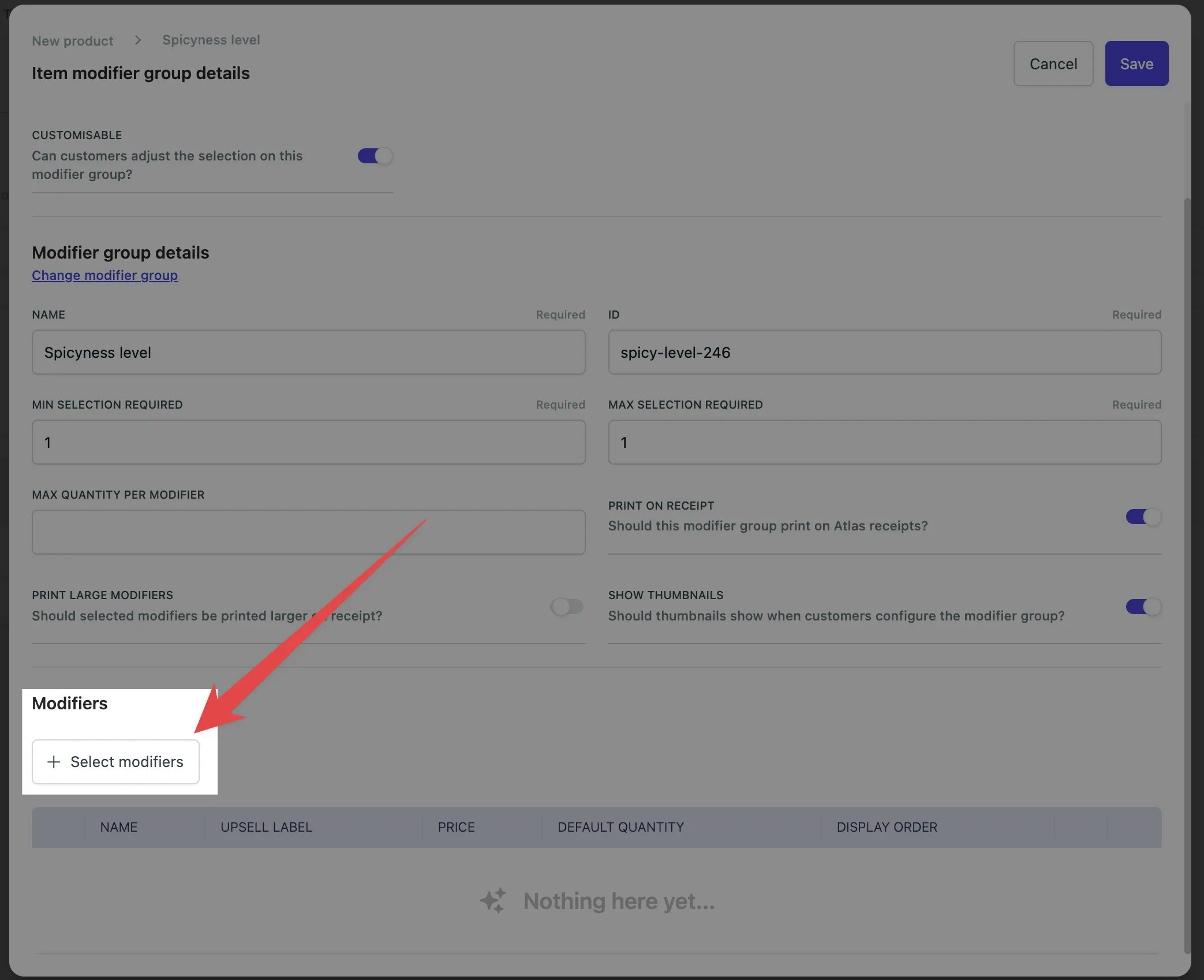
Task: Click the Spicyness level breadcrumb
Action: click(211, 40)
